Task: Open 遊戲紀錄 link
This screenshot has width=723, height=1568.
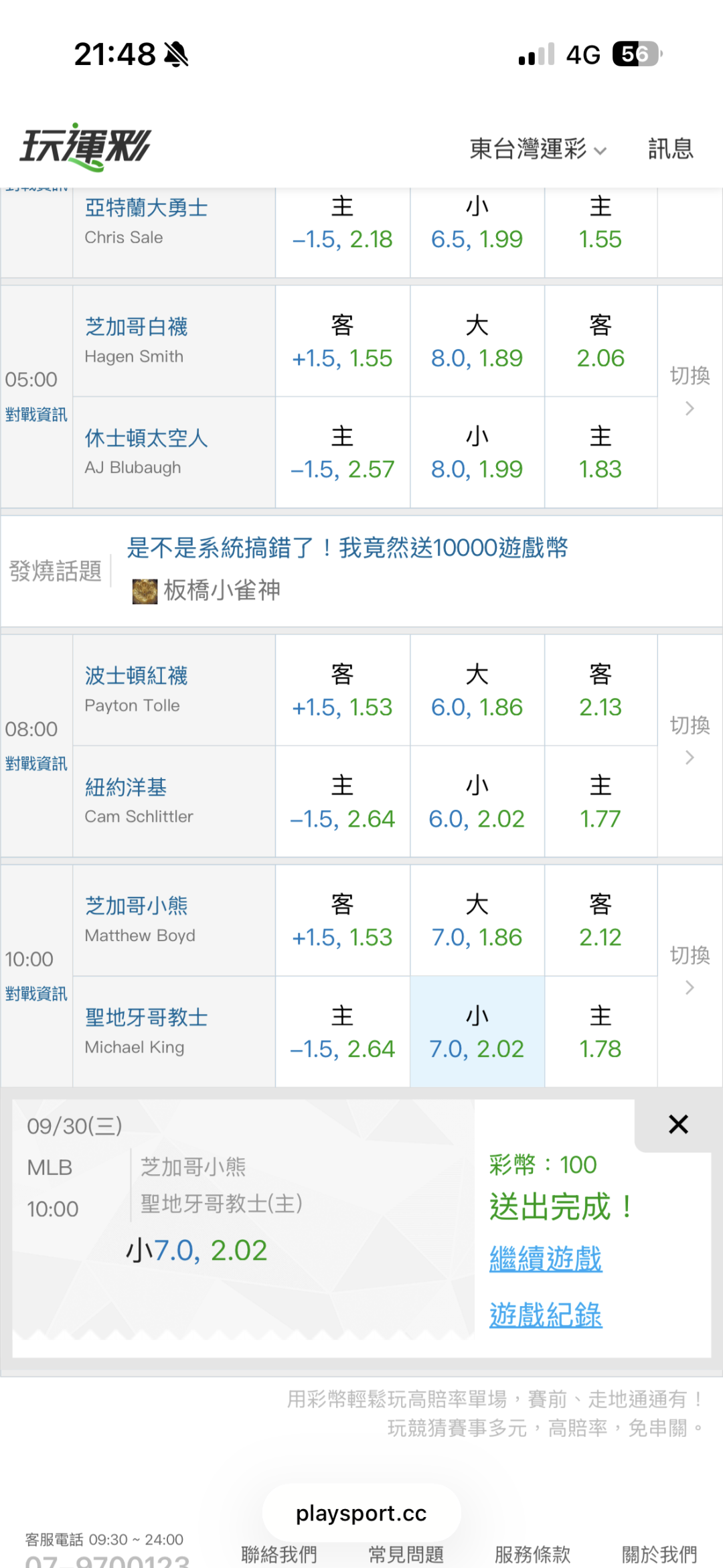Action: point(546,1315)
